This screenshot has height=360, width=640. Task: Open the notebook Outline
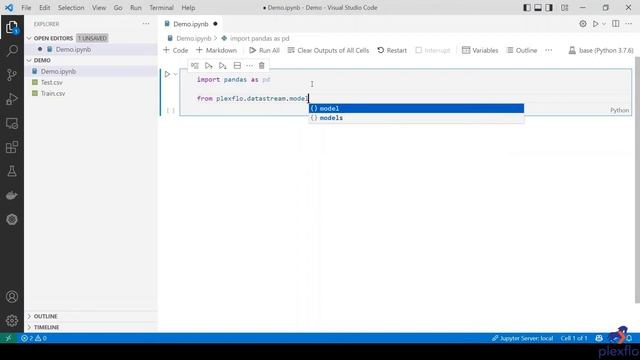click(x=522, y=51)
